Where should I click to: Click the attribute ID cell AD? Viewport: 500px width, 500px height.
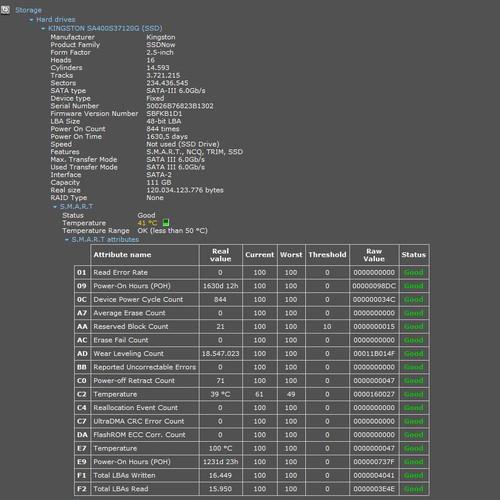pyautogui.click(x=82, y=354)
